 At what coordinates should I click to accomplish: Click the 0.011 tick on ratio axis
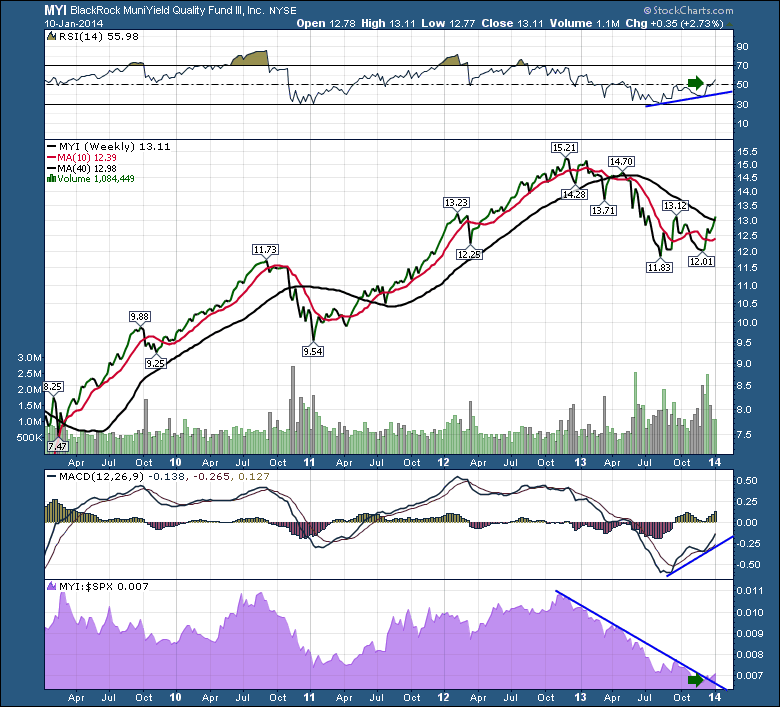(x=750, y=591)
